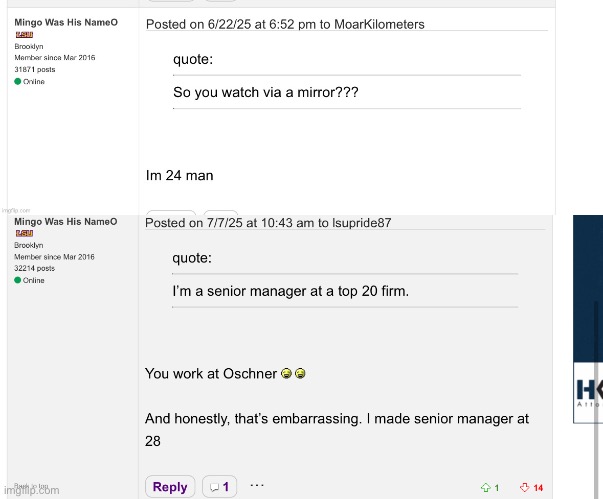Open the bottom post's Mingo Was His NameO profile
Image resolution: width=603 pixels, height=499 pixels.
pyautogui.click(x=65, y=221)
